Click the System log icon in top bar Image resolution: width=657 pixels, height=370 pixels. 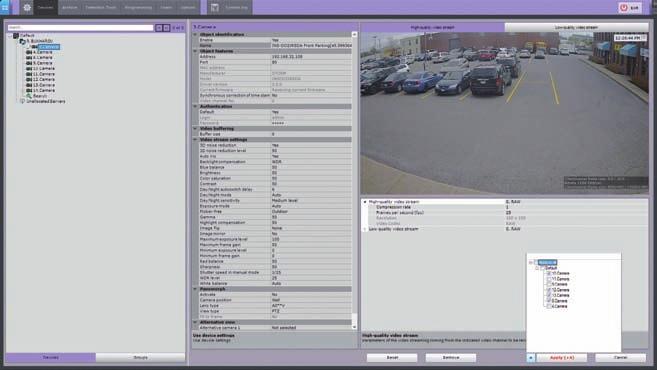tap(215, 8)
